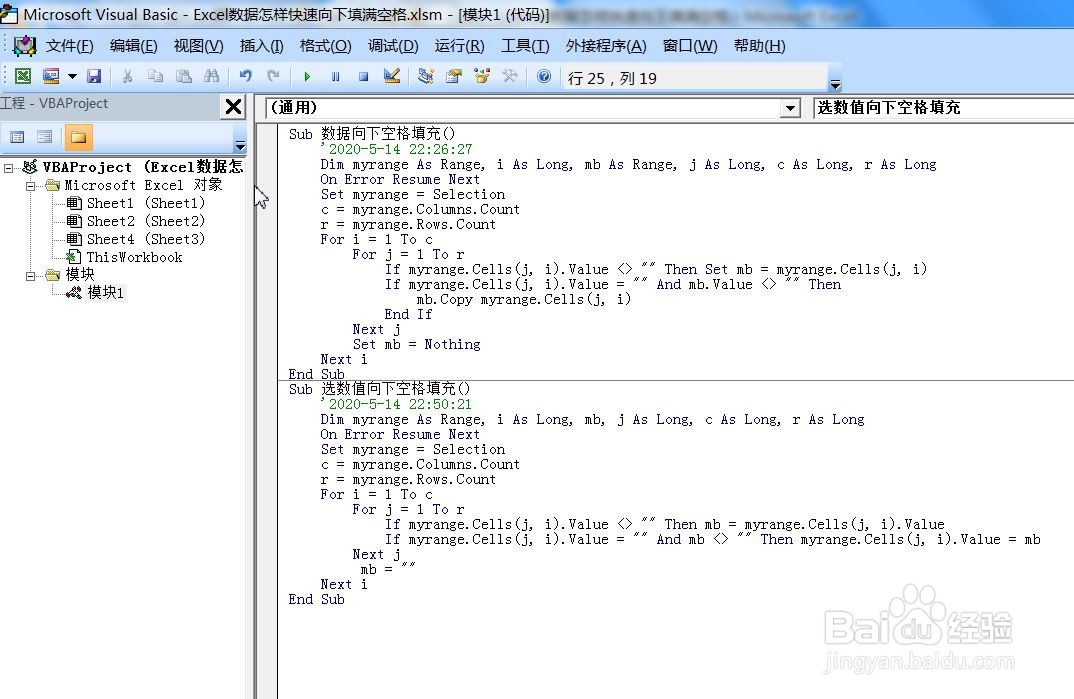
Task: Open the 运行(R) menu
Action: [460, 46]
